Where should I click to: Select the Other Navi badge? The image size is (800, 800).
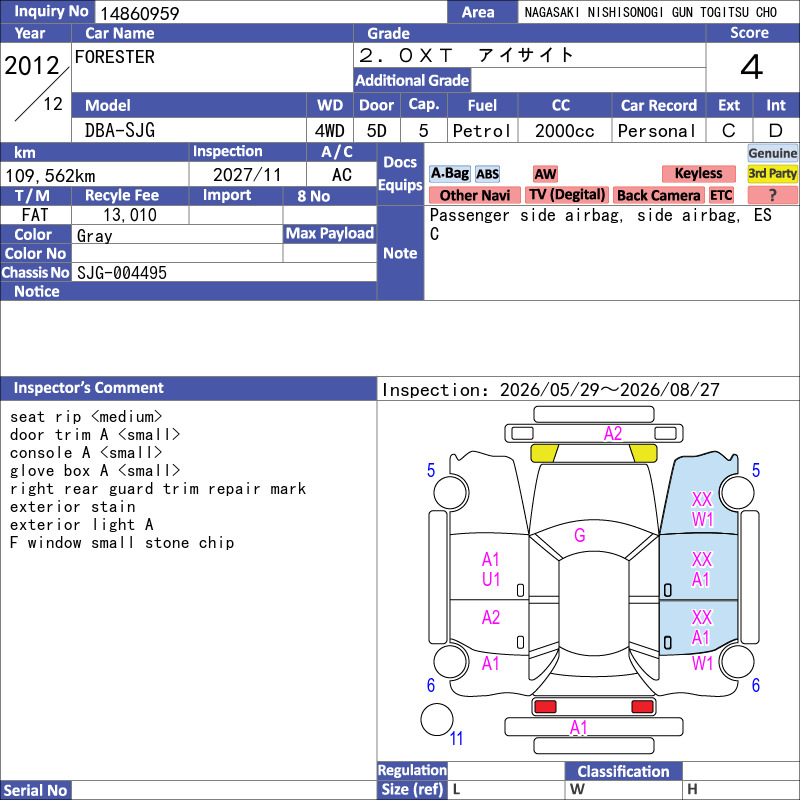tap(474, 195)
